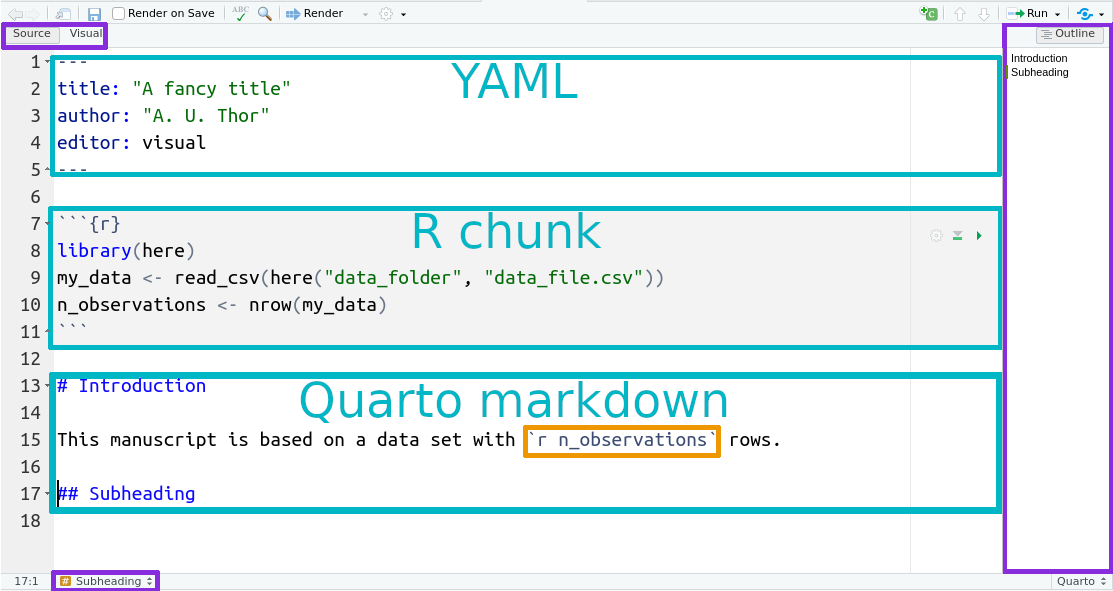Image resolution: width=1113 pixels, height=591 pixels.
Task: Run current R chunk play button
Action: tap(979, 236)
